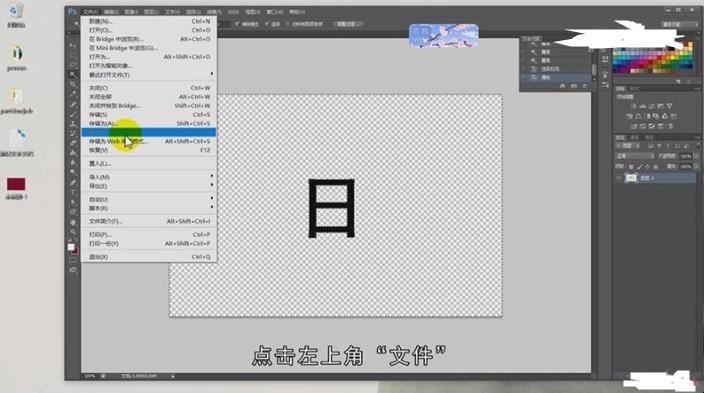Select the Path Selection tool
This screenshot has width=704, height=393.
[73, 203]
